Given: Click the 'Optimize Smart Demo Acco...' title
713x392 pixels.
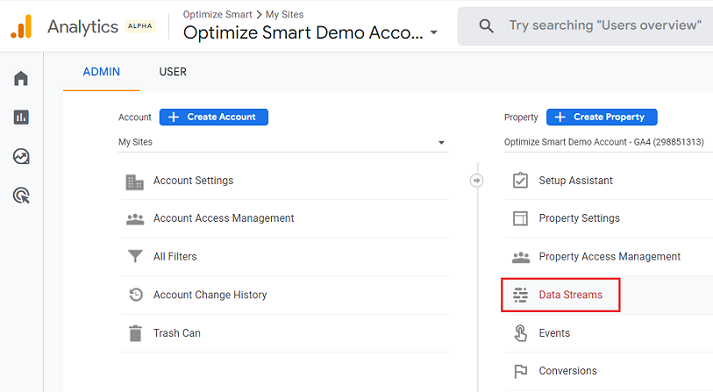Looking at the screenshot, I should (303, 33).
